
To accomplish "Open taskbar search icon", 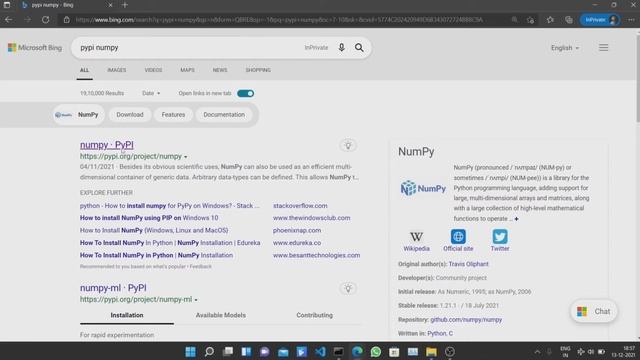I will [x=209, y=351].
